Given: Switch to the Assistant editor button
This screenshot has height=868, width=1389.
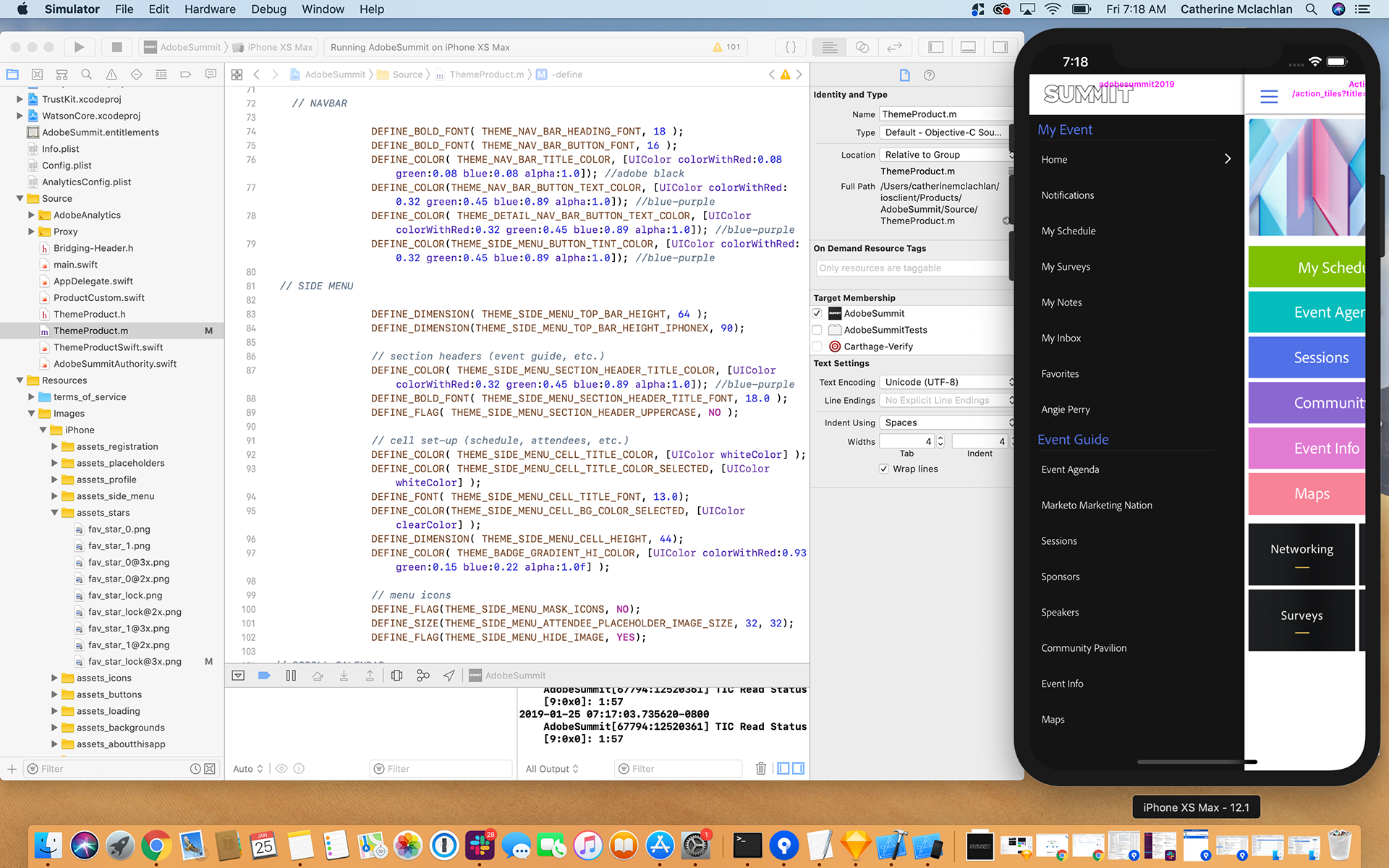Looking at the screenshot, I should pos(862,47).
